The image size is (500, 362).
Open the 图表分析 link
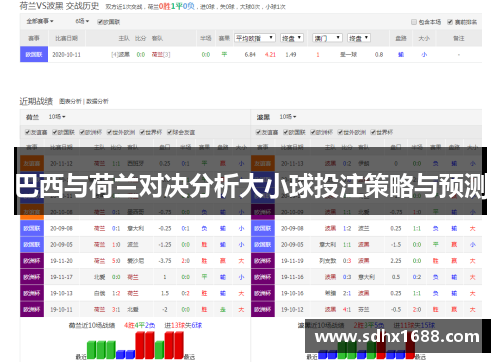point(70,101)
